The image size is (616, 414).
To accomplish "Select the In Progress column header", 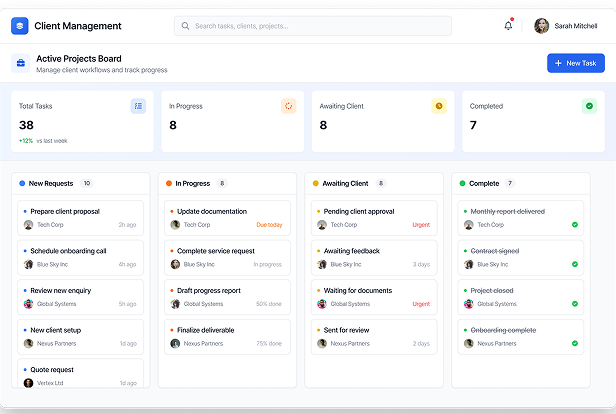I will [x=192, y=184].
